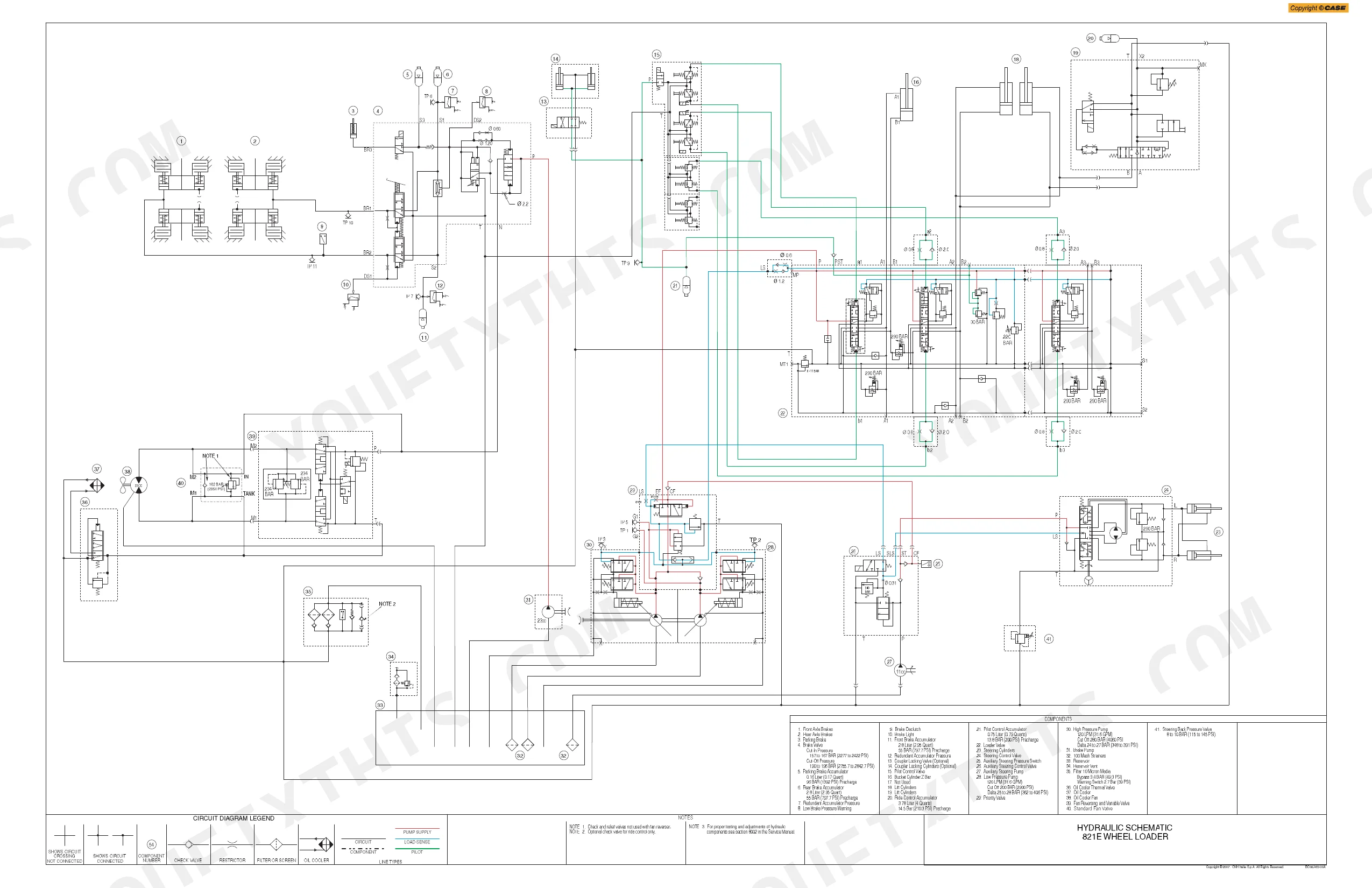Click the COMPONENTS table heading

[x=1058, y=719]
